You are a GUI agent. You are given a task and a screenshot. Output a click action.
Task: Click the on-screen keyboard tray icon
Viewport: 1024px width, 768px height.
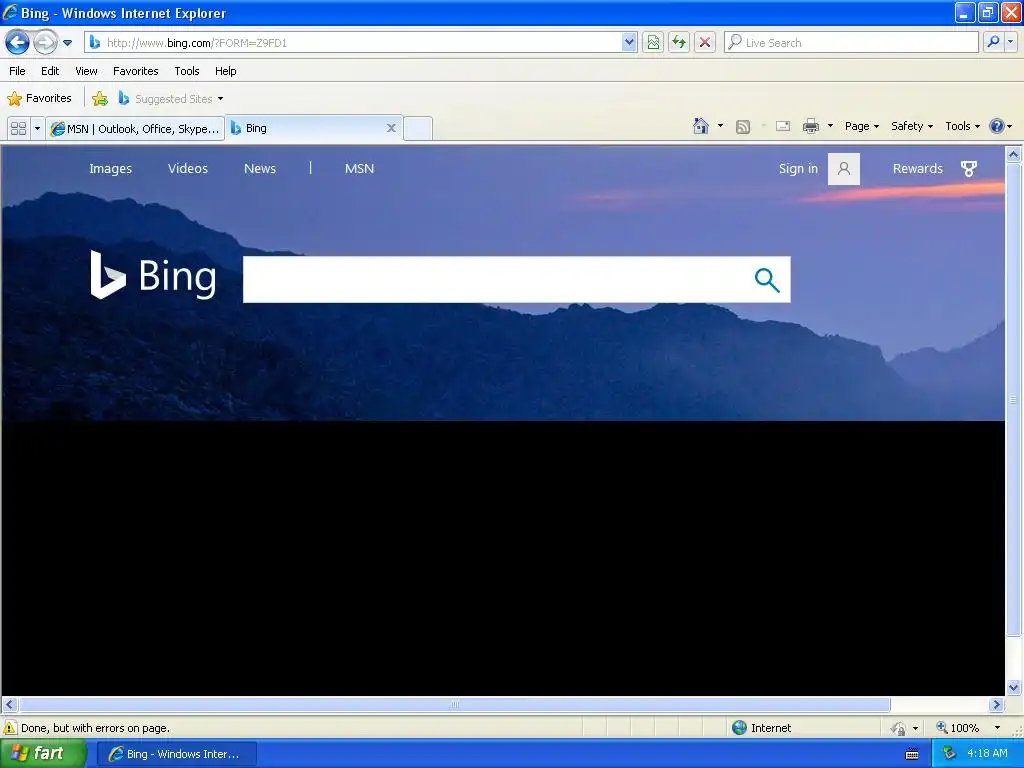pos(912,754)
